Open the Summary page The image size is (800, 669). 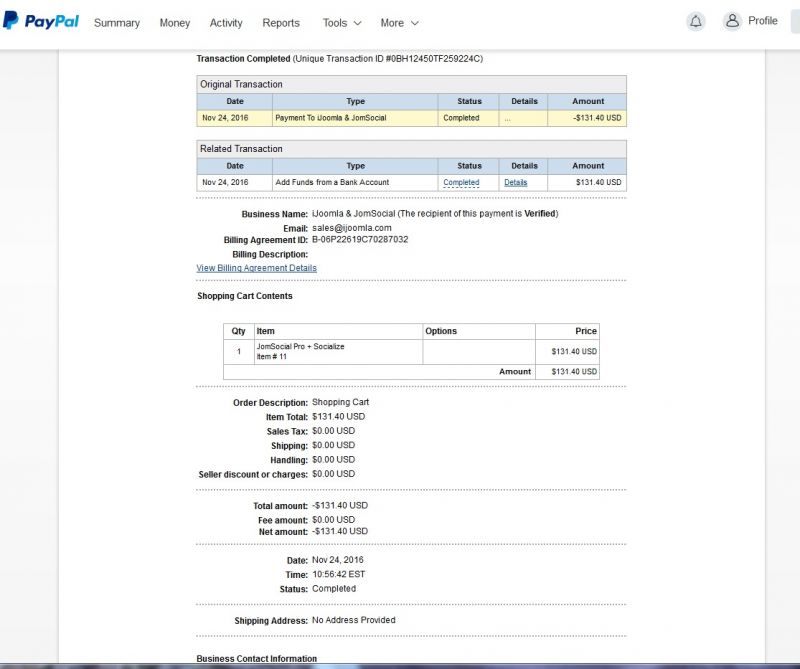click(x=117, y=23)
